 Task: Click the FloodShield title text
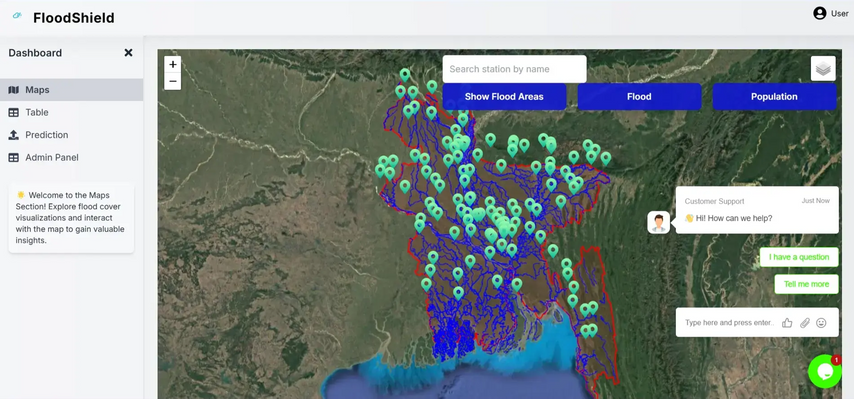tap(74, 18)
